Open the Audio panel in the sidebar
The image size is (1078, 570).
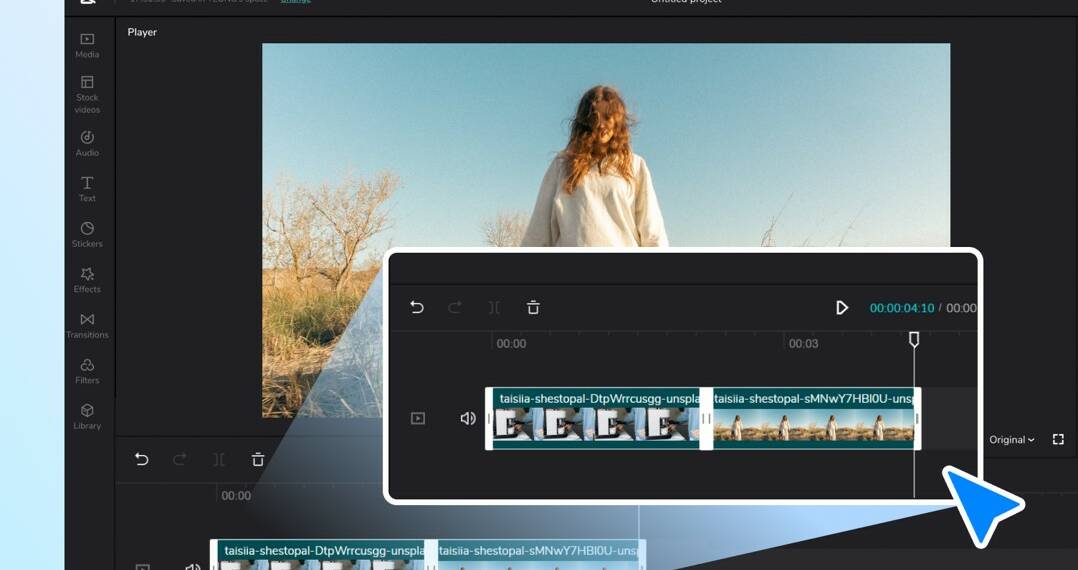click(x=87, y=144)
